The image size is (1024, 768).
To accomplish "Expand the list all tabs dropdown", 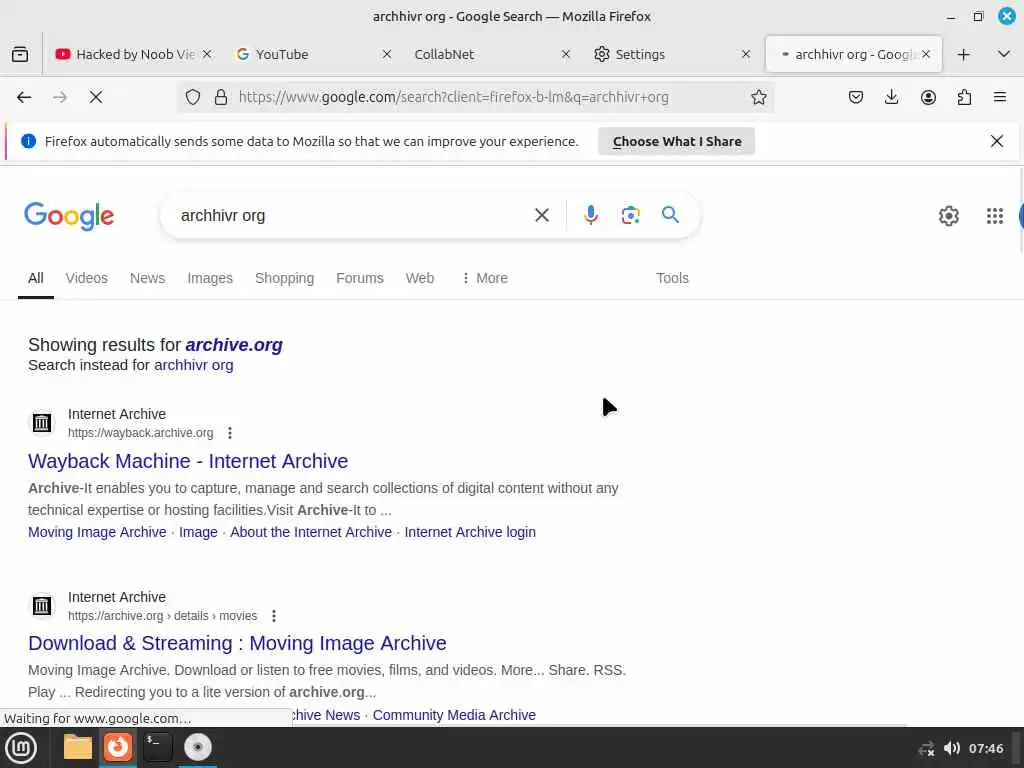I will click(x=1004, y=54).
